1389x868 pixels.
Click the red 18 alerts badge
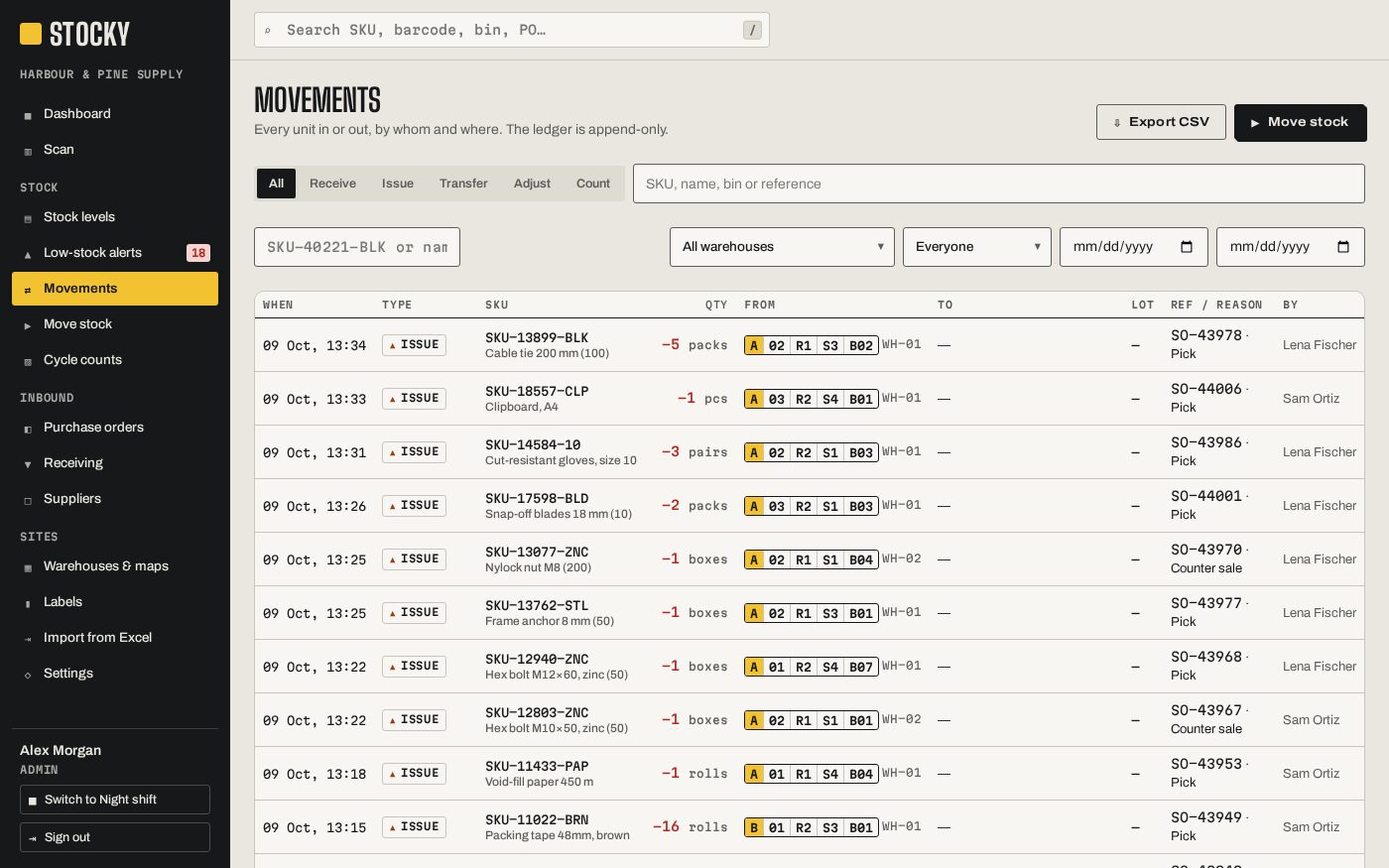click(x=198, y=253)
